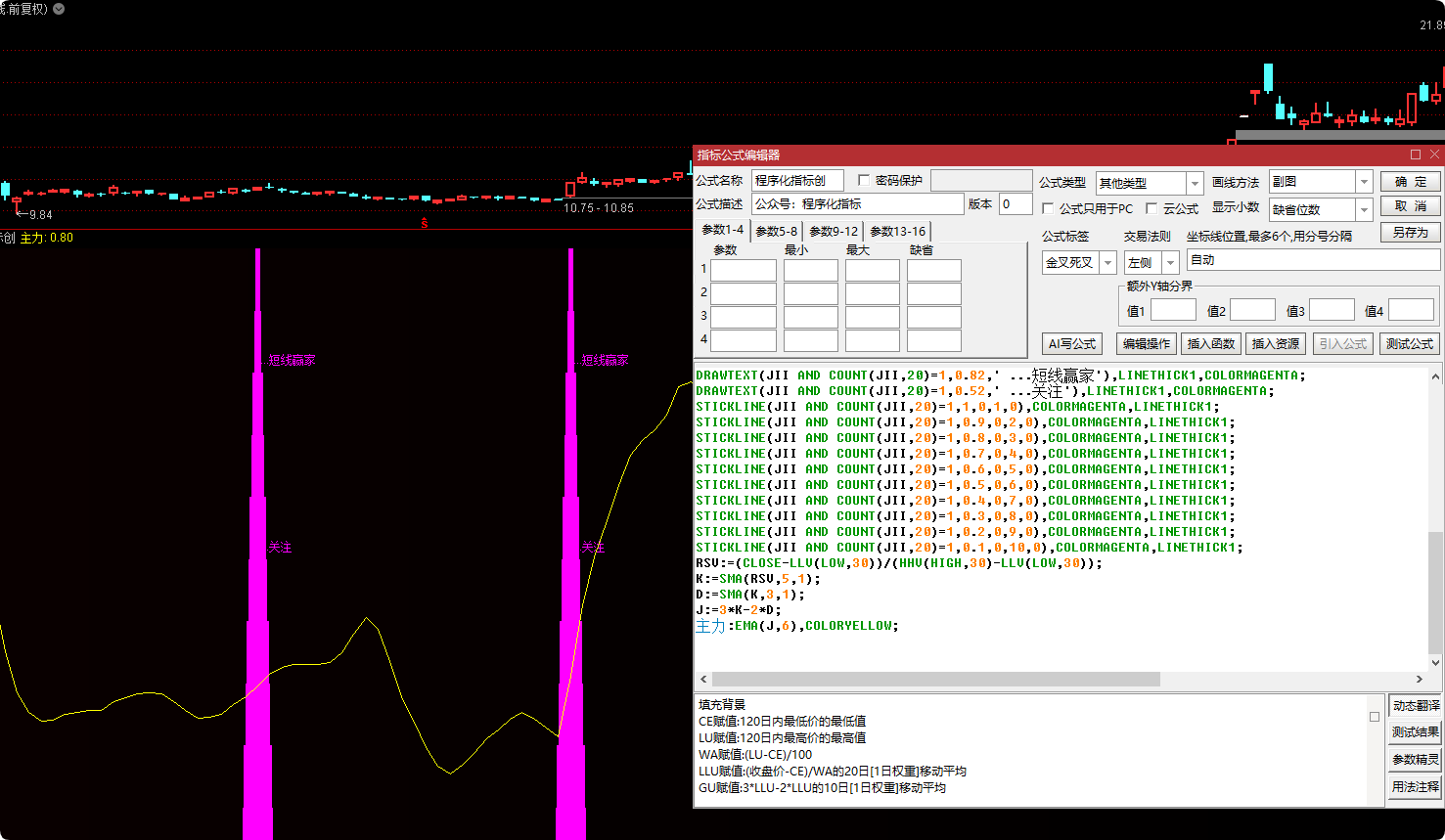Click the red S marker on chart
Viewport: 1445px width, 840px height.
424,223
